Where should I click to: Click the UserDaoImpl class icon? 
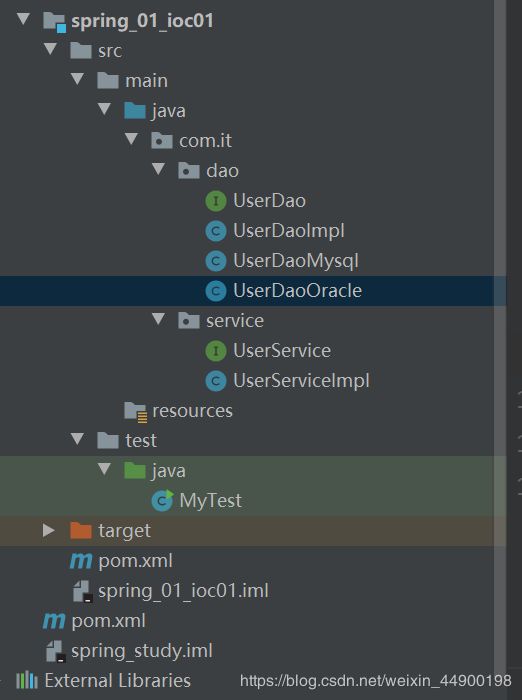[x=216, y=231]
